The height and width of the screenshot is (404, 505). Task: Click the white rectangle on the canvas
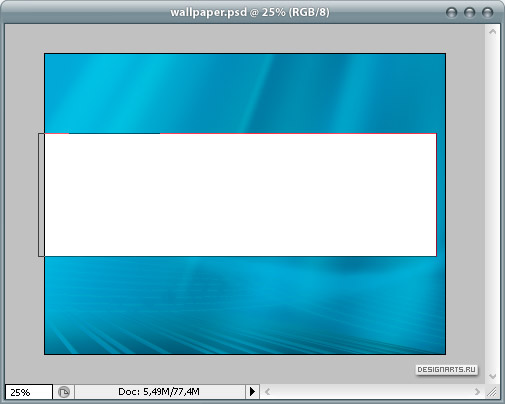tap(240, 195)
